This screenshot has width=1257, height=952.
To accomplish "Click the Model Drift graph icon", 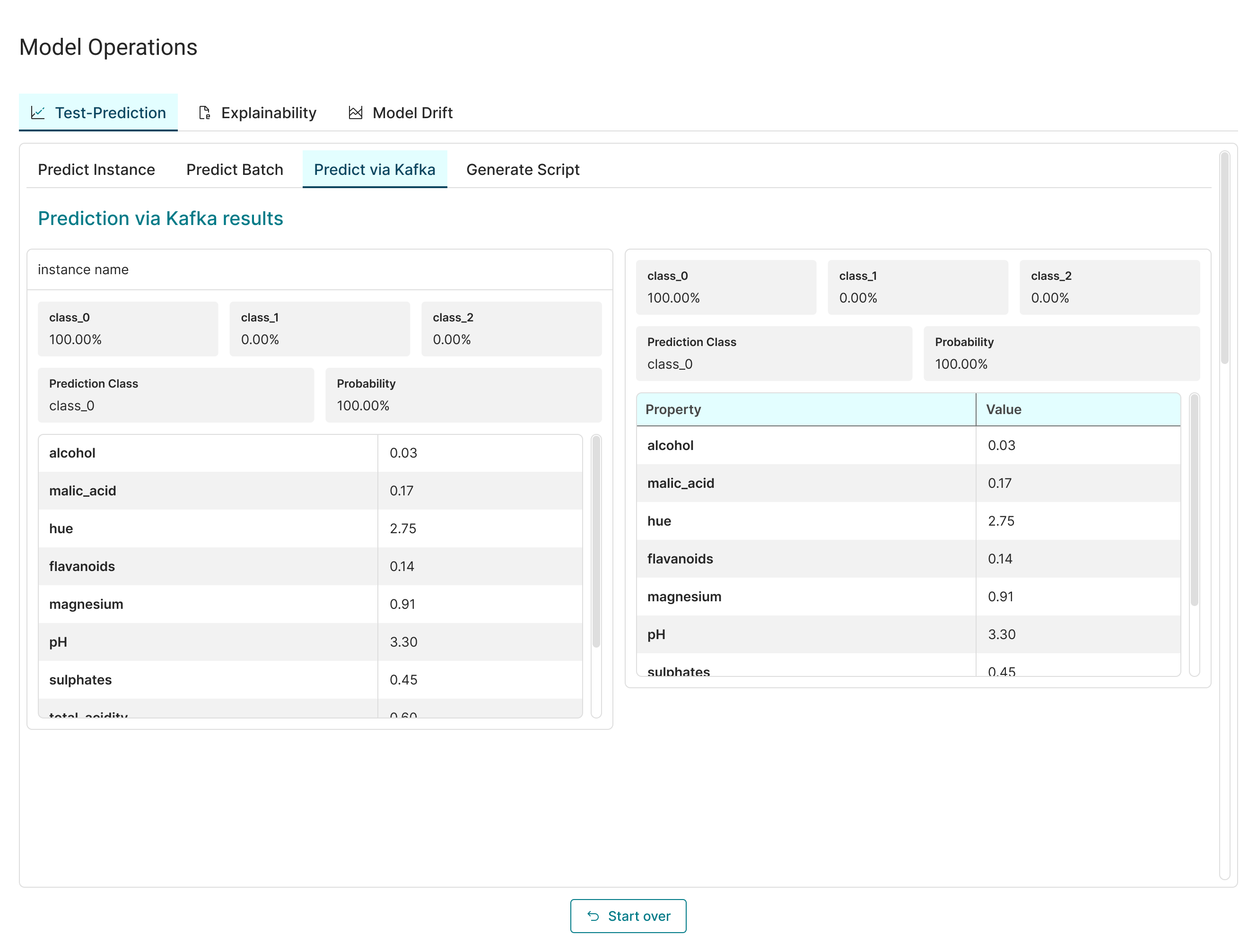I will pyautogui.click(x=356, y=113).
